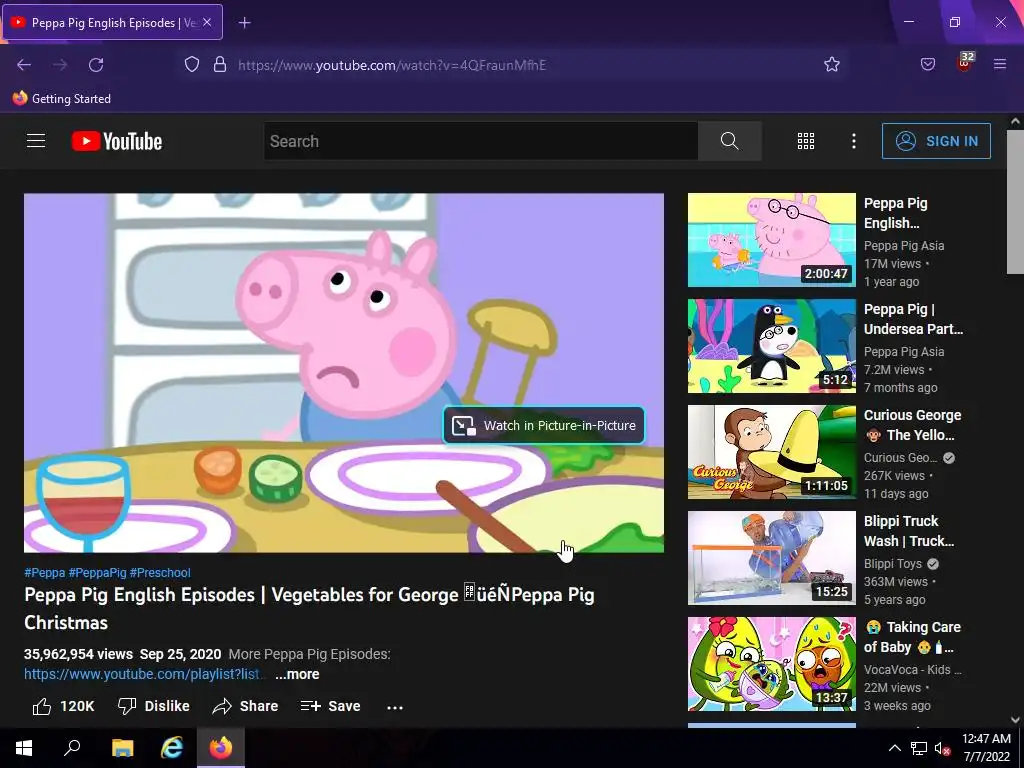
Task: Show hidden system tray icons
Action: (895, 748)
